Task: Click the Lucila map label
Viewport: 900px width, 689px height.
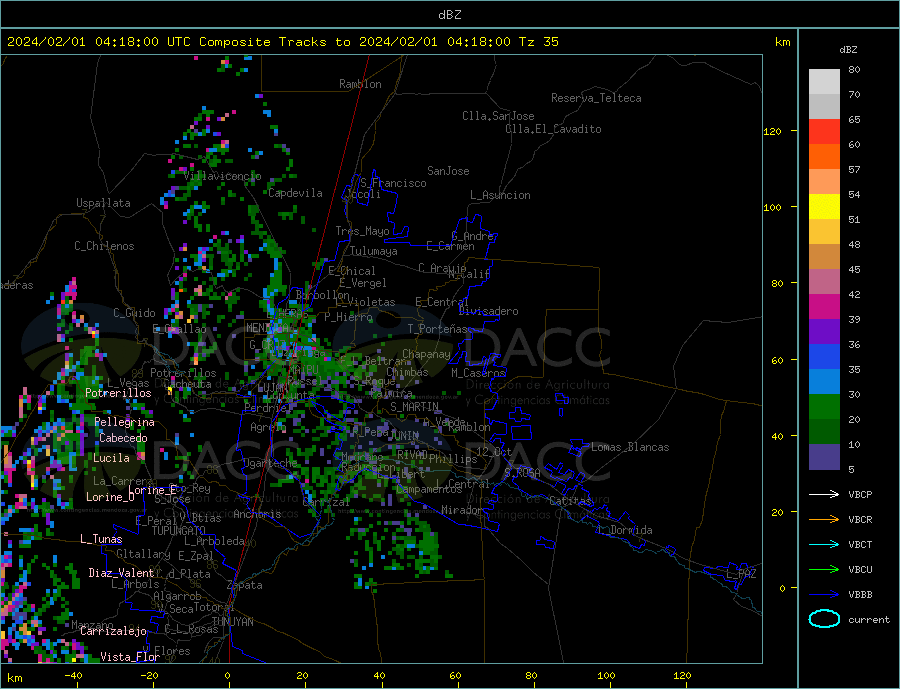Action: [111, 458]
